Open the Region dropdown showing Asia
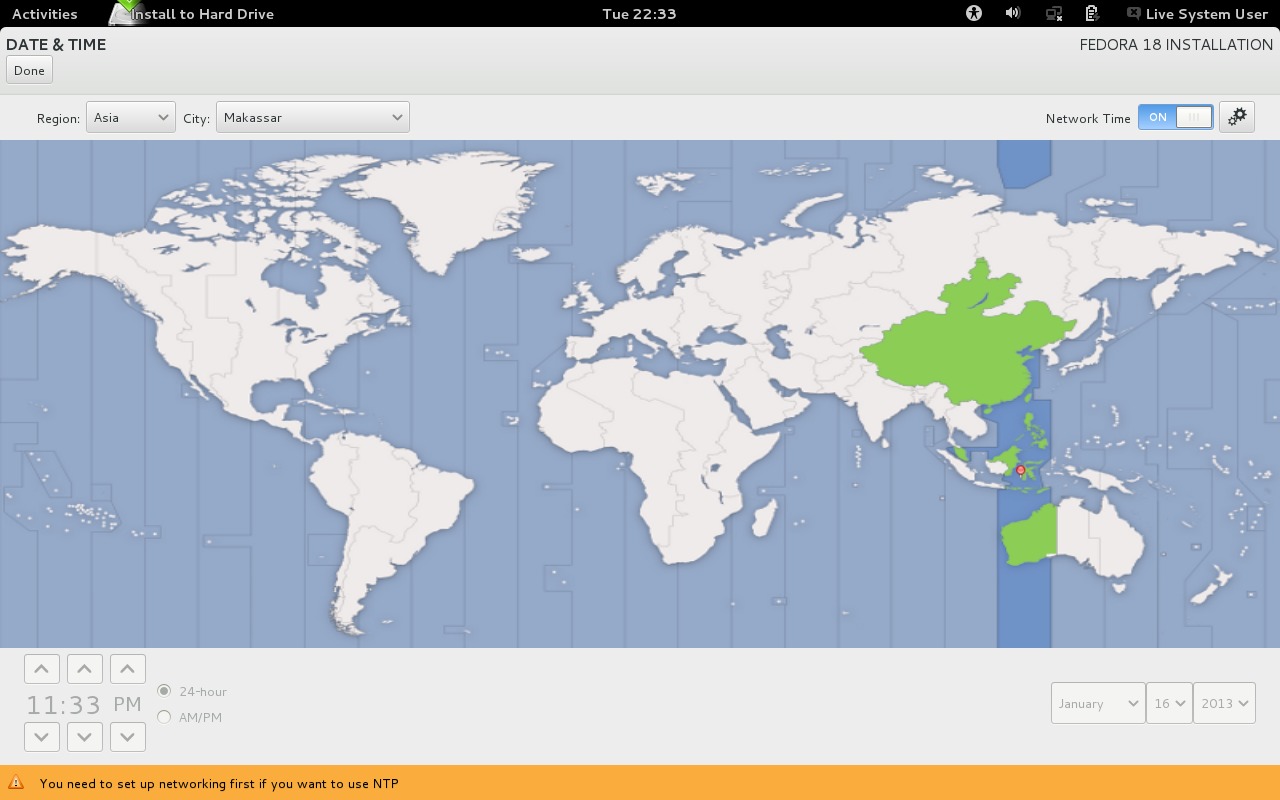Image resolution: width=1280 pixels, height=800 pixels. 131,117
